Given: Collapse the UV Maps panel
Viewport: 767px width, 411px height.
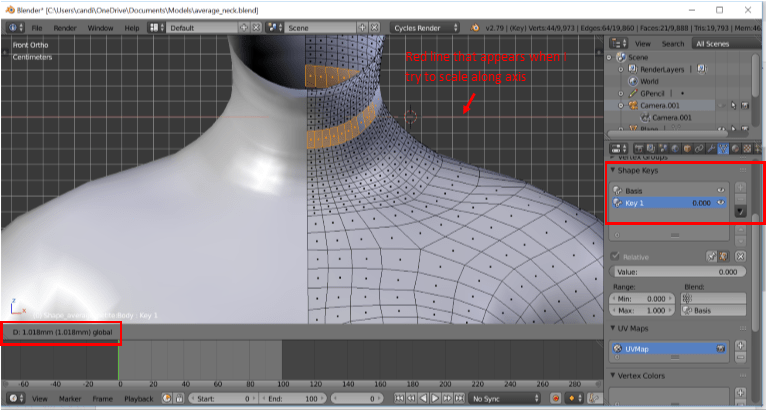Looking at the screenshot, I should (x=613, y=328).
